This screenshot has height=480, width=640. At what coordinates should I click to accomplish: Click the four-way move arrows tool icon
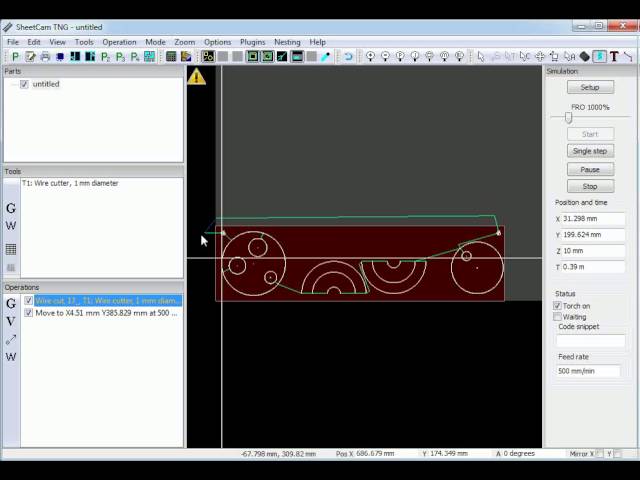click(540, 56)
